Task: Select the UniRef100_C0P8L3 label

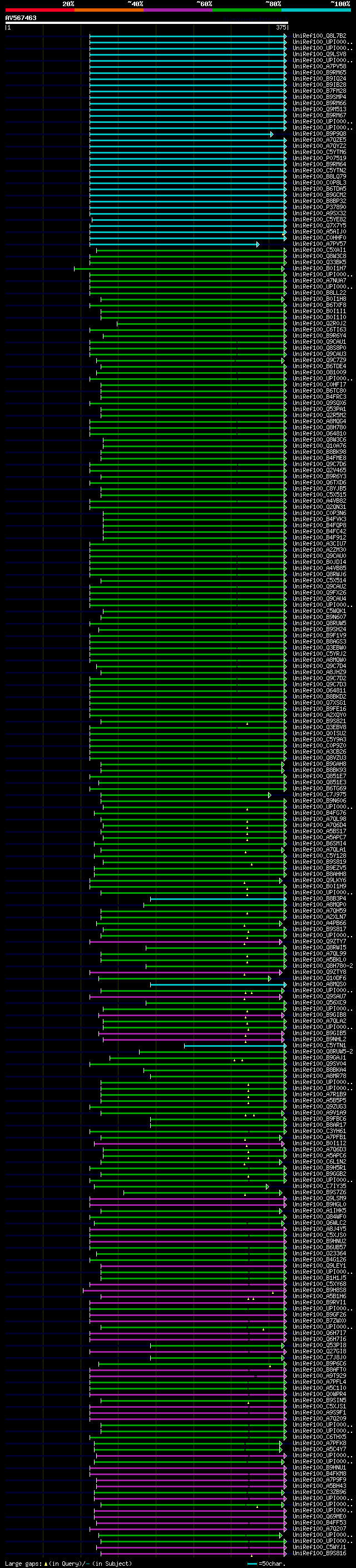Action: [319, 182]
